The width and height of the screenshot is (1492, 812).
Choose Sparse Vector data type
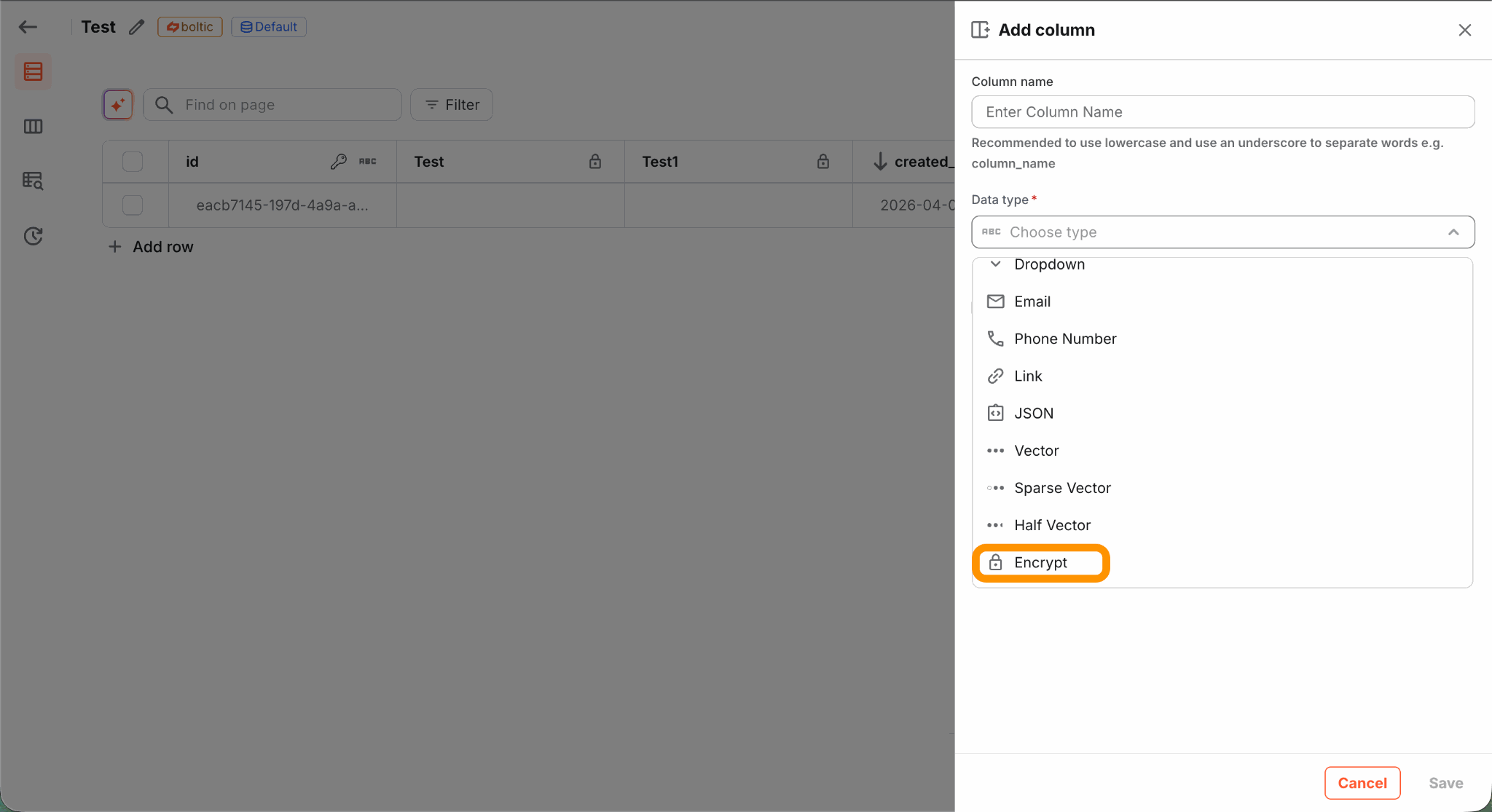coord(1062,488)
